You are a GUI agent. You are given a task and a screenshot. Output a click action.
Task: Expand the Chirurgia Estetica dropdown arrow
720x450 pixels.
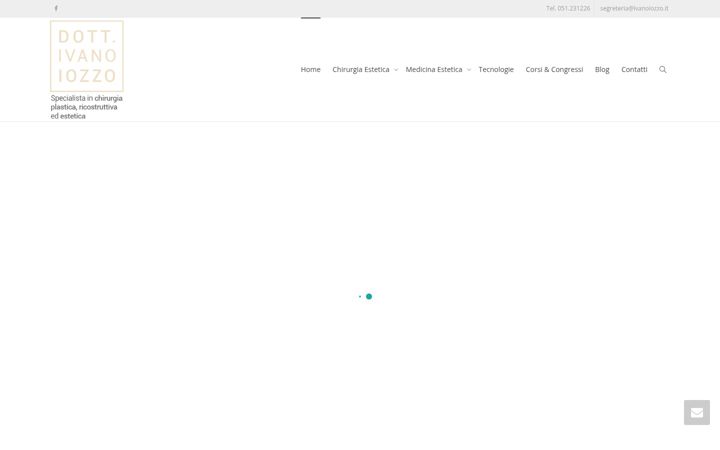(396, 70)
